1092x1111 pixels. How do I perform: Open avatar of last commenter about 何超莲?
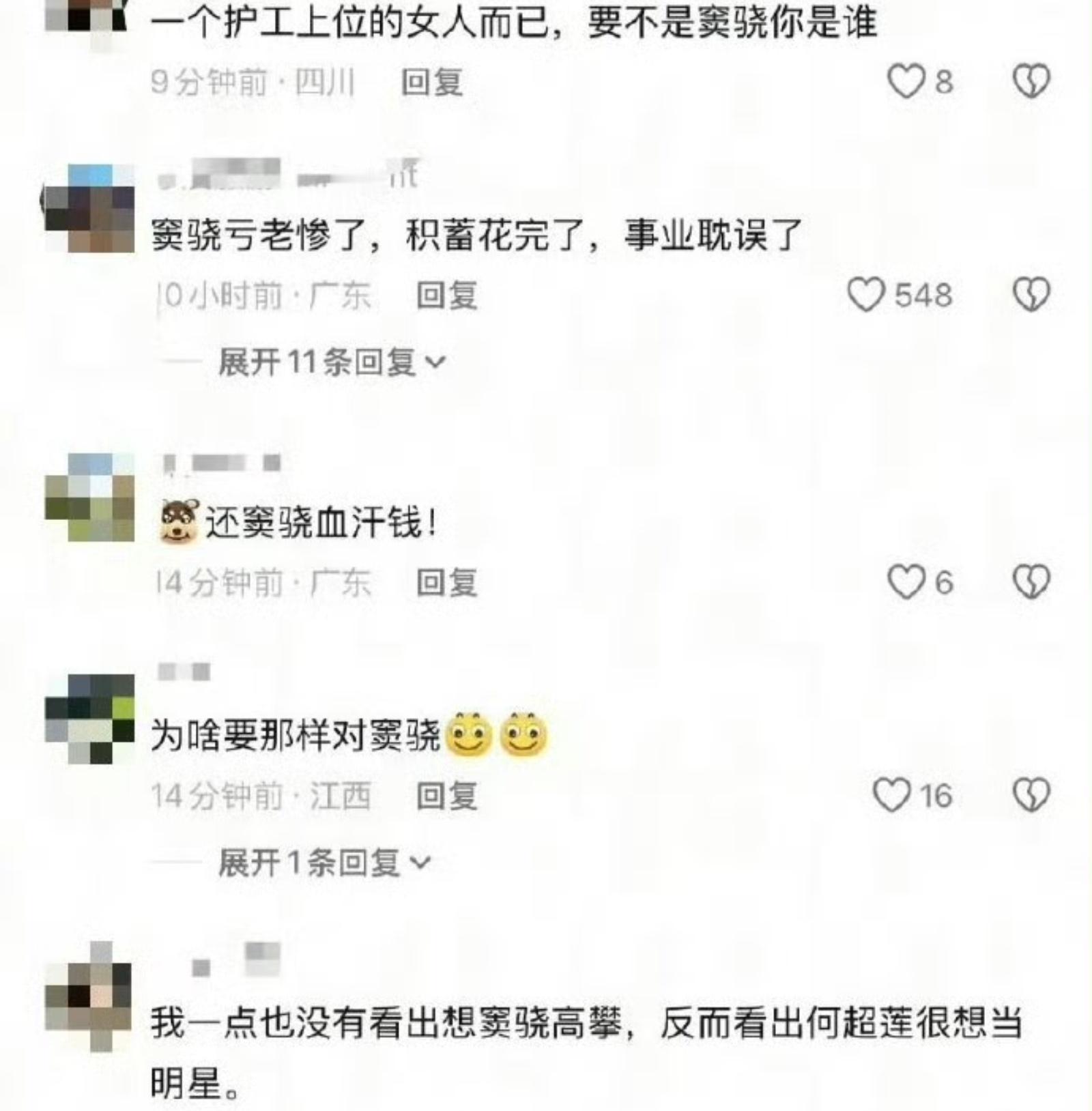(88, 996)
